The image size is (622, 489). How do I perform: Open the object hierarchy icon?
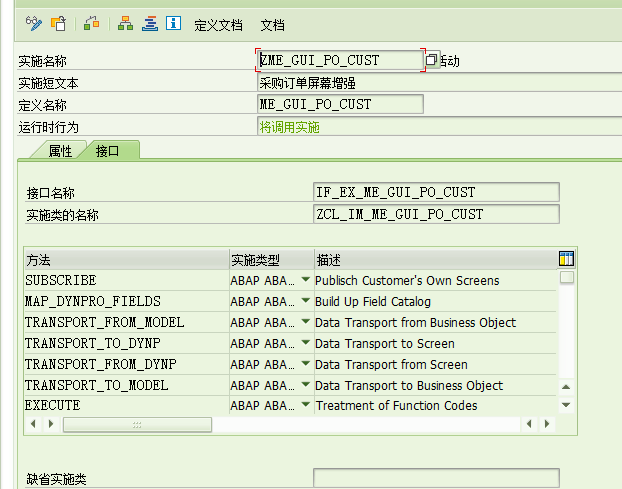tap(125, 23)
